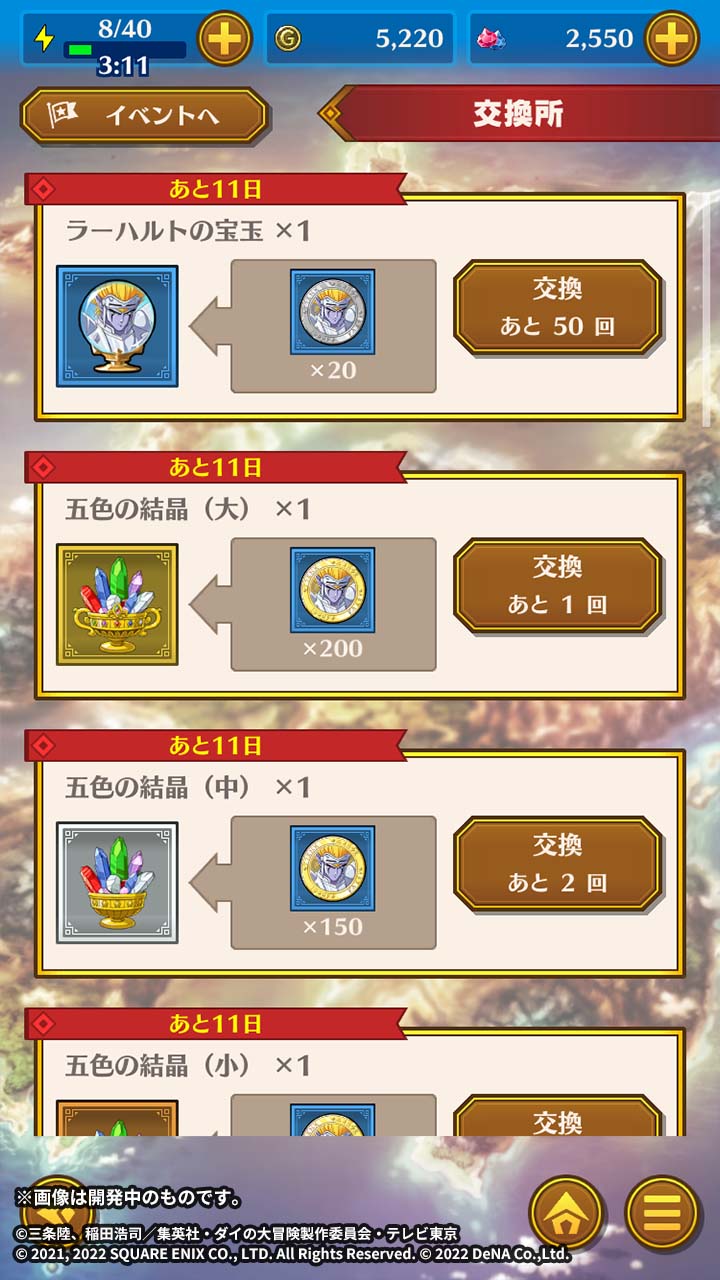Viewport: 720px width, 1280px height.
Task: Exchange ラーハルトの宝玉 with 50 remaining
Action: [558, 307]
